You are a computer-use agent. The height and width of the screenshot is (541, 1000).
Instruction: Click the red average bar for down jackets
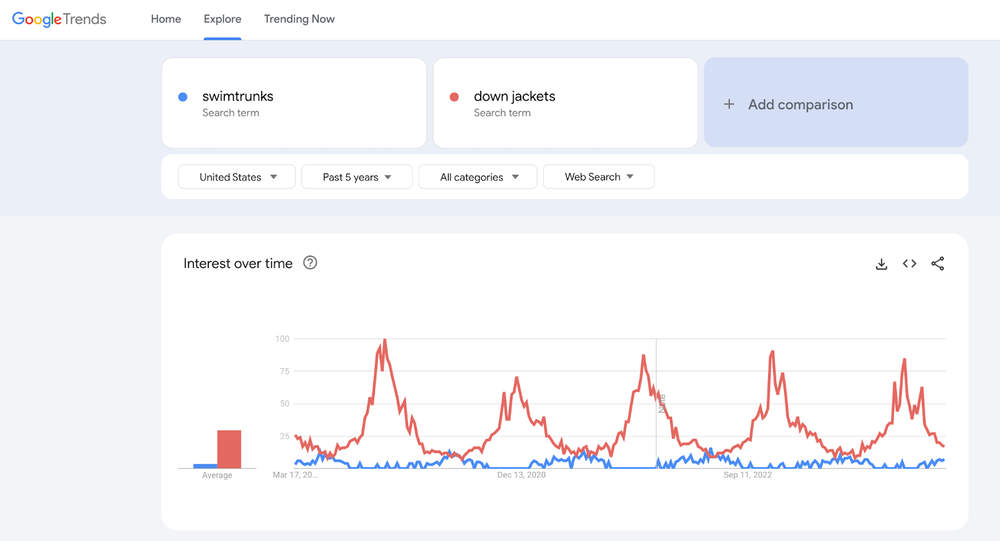(229, 449)
